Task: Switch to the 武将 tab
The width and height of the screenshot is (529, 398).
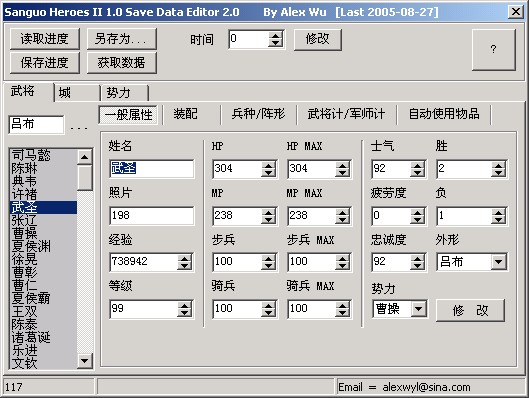Action: point(28,91)
